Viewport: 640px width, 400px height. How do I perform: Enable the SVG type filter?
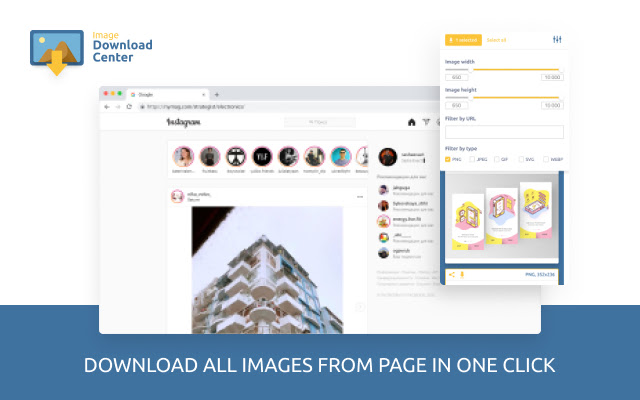(x=521, y=159)
